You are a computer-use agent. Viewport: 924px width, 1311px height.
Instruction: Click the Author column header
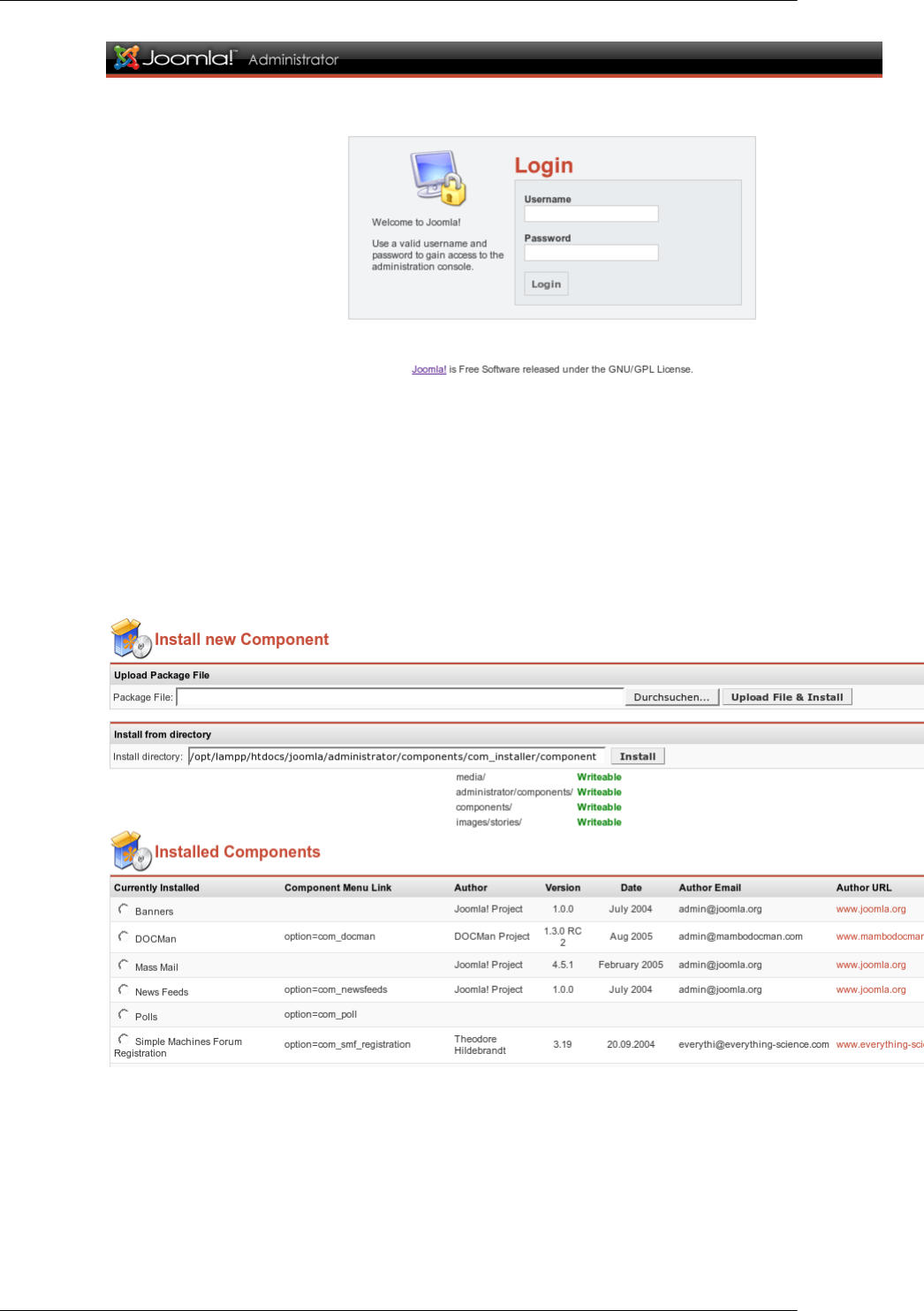[471, 888]
